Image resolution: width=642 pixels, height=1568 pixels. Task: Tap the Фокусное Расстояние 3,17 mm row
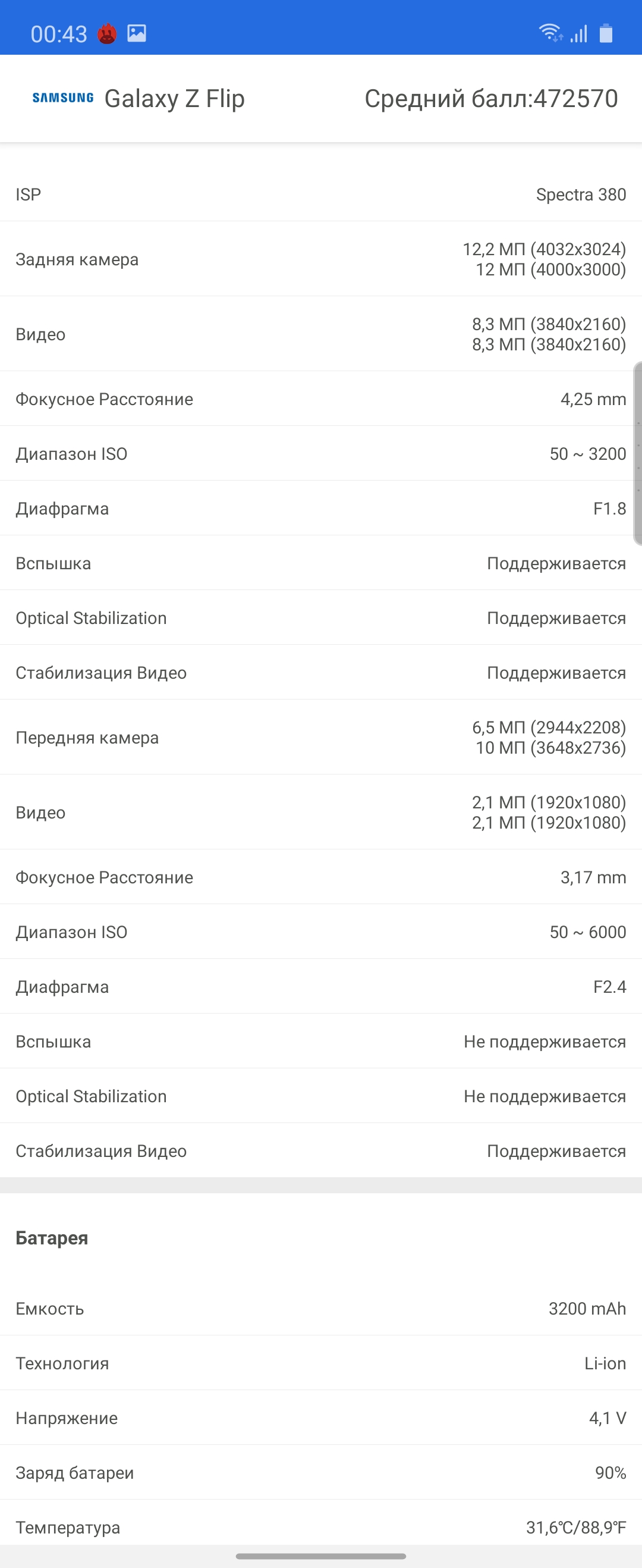(x=320, y=877)
